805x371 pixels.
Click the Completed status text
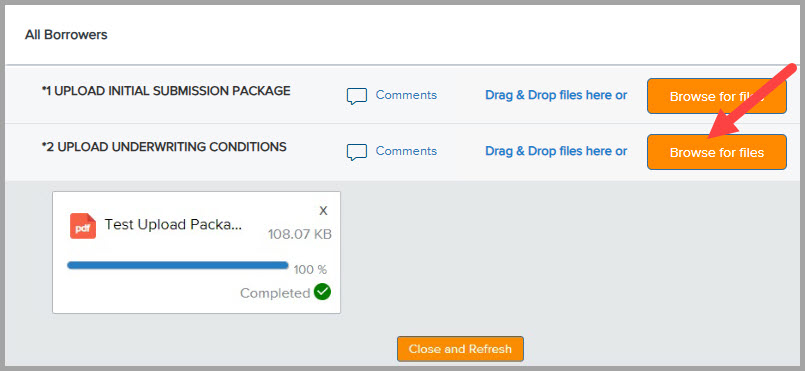275,293
